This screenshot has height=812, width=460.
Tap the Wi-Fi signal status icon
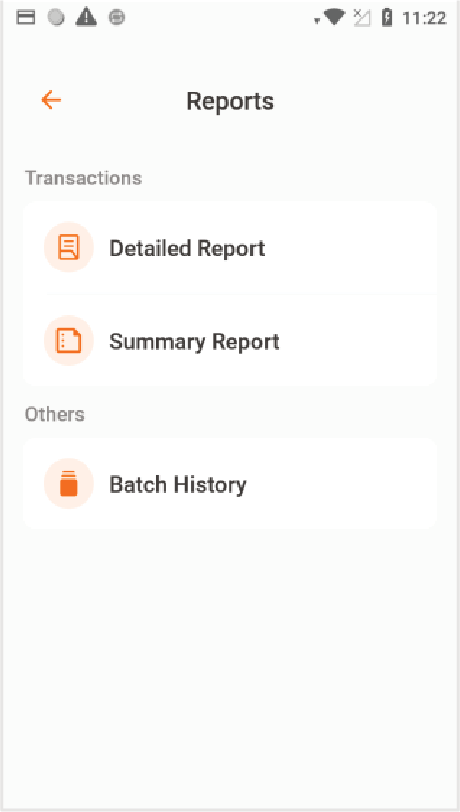(x=334, y=18)
